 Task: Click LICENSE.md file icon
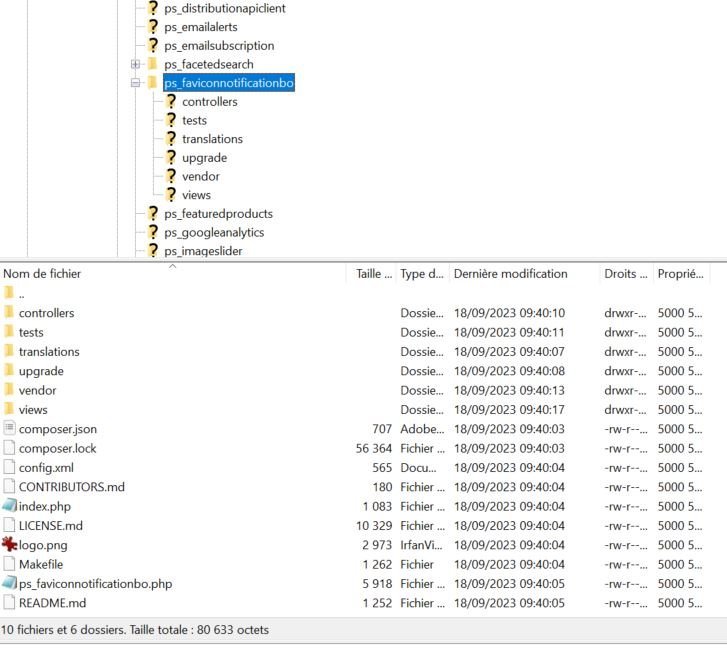[9, 525]
